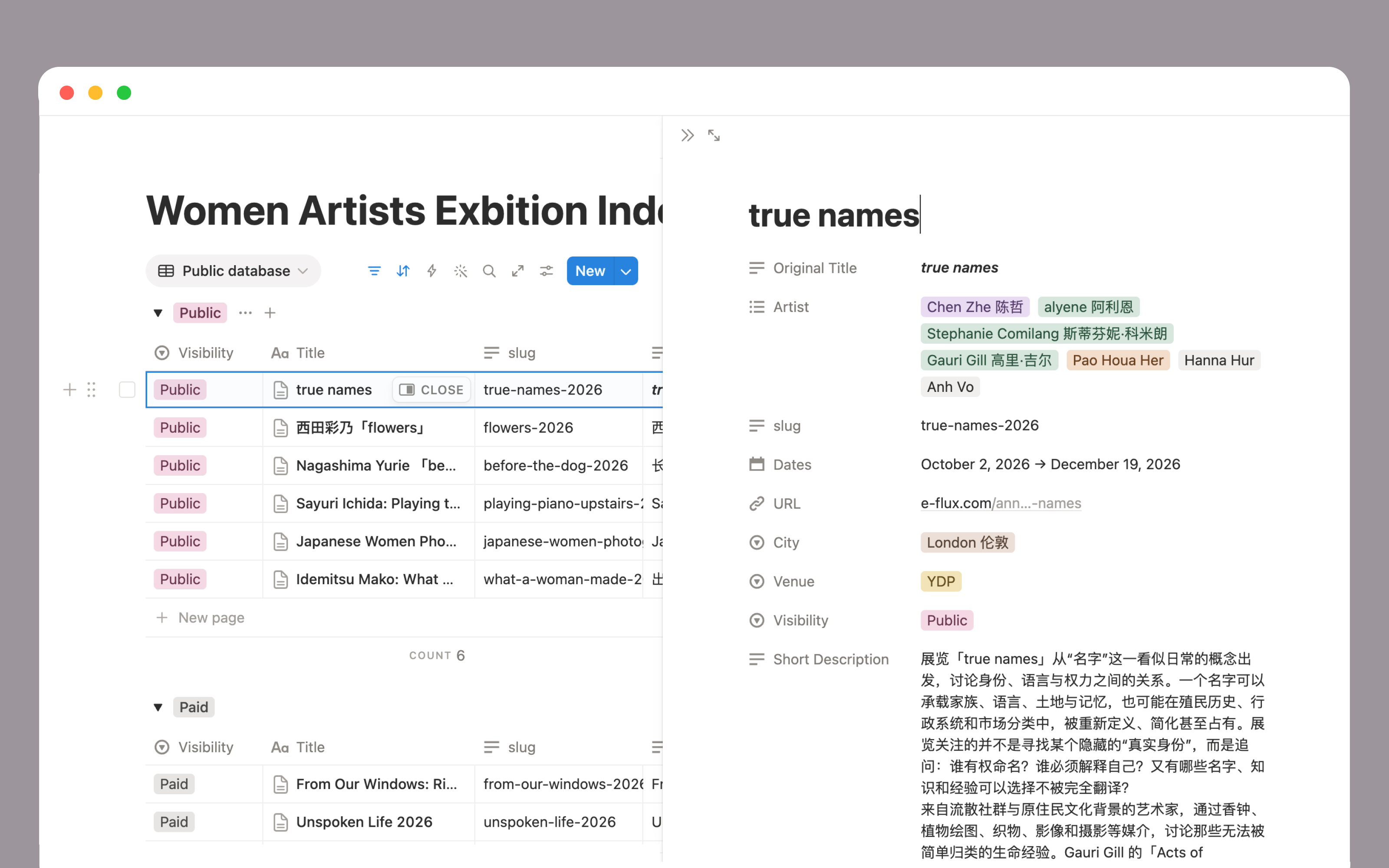
Task: Click the CLOSE button on true names row
Action: [431, 390]
